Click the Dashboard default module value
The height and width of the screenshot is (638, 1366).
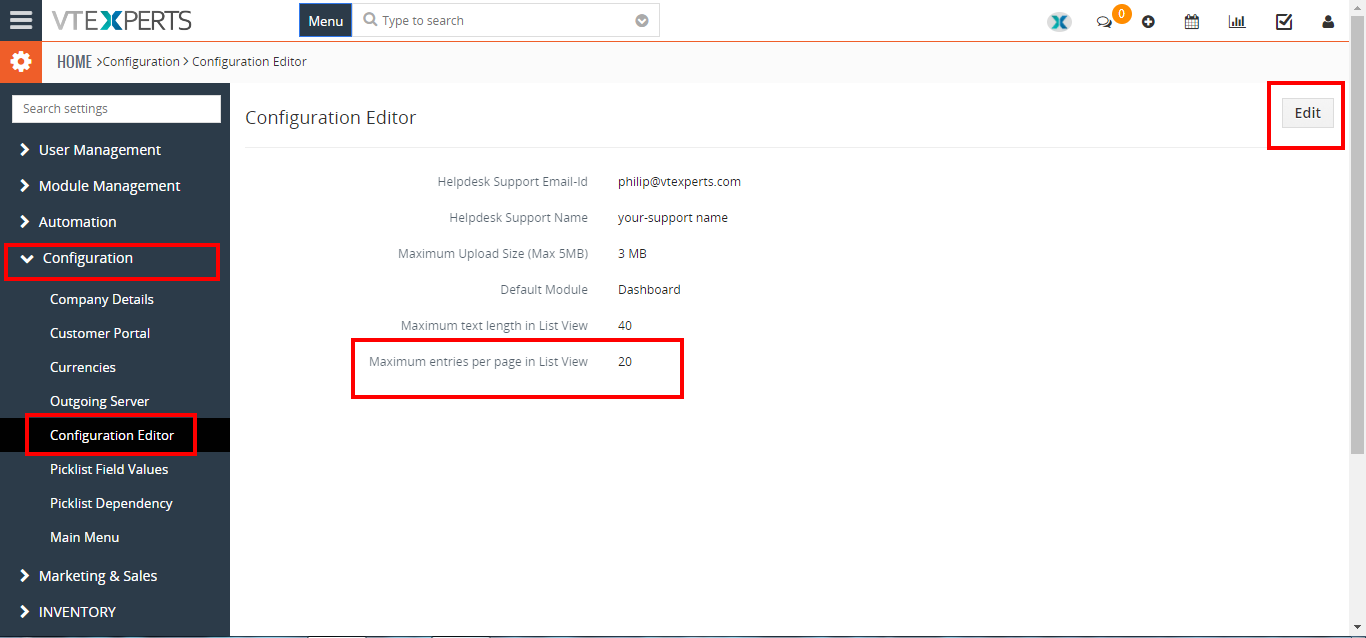coord(649,290)
